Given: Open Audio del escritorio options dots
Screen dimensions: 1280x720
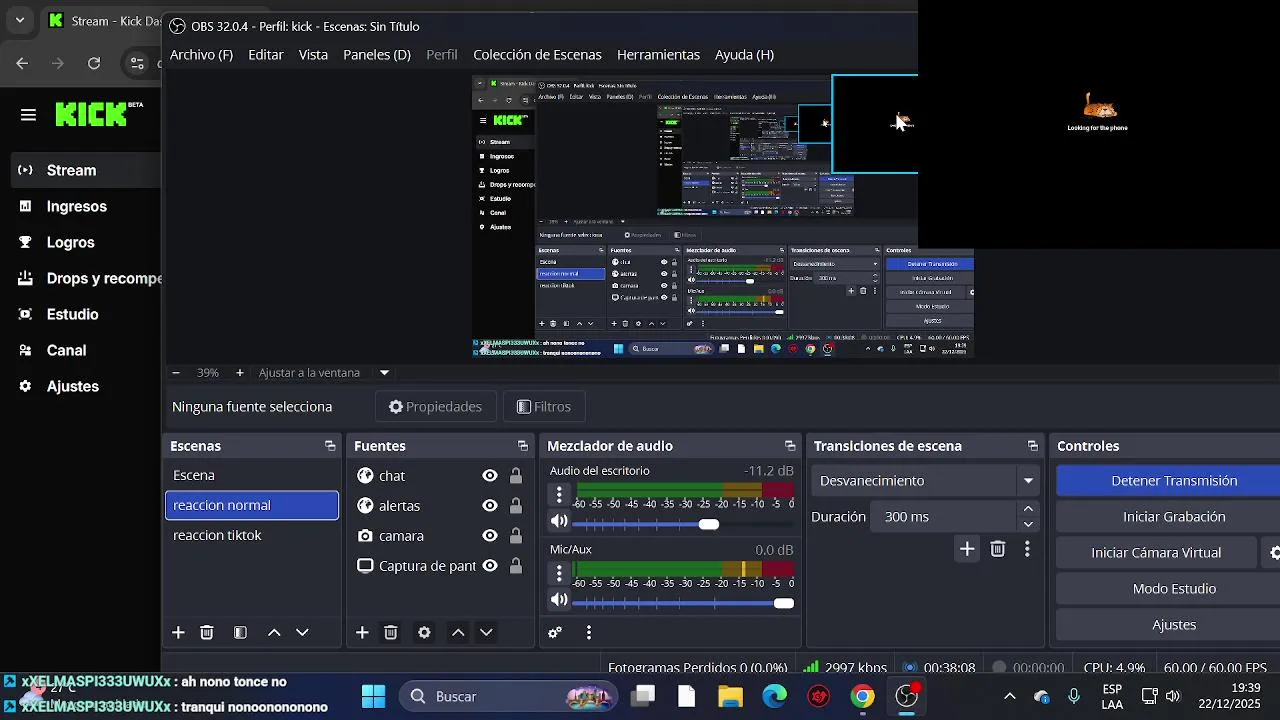Looking at the screenshot, I should (559, 494).
